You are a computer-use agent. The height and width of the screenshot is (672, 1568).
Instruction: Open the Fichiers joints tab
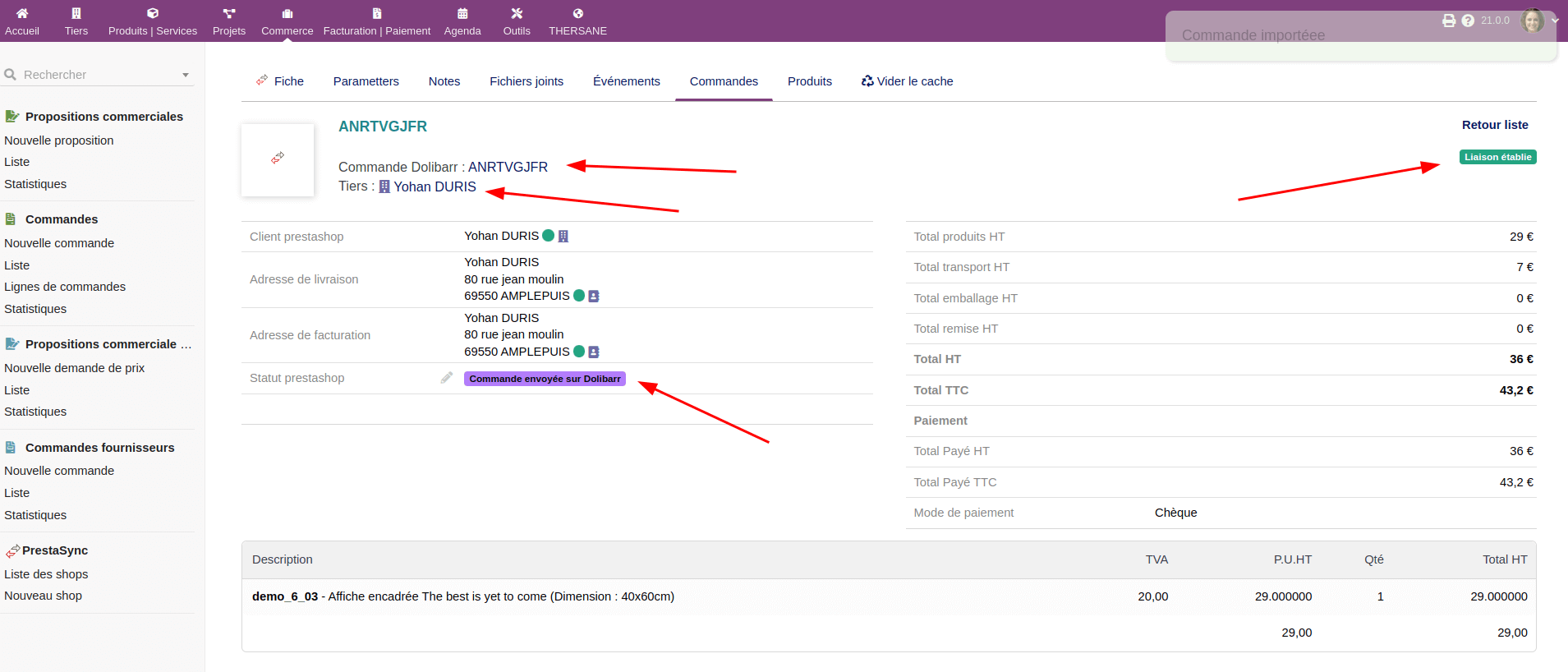click(526, 81)
